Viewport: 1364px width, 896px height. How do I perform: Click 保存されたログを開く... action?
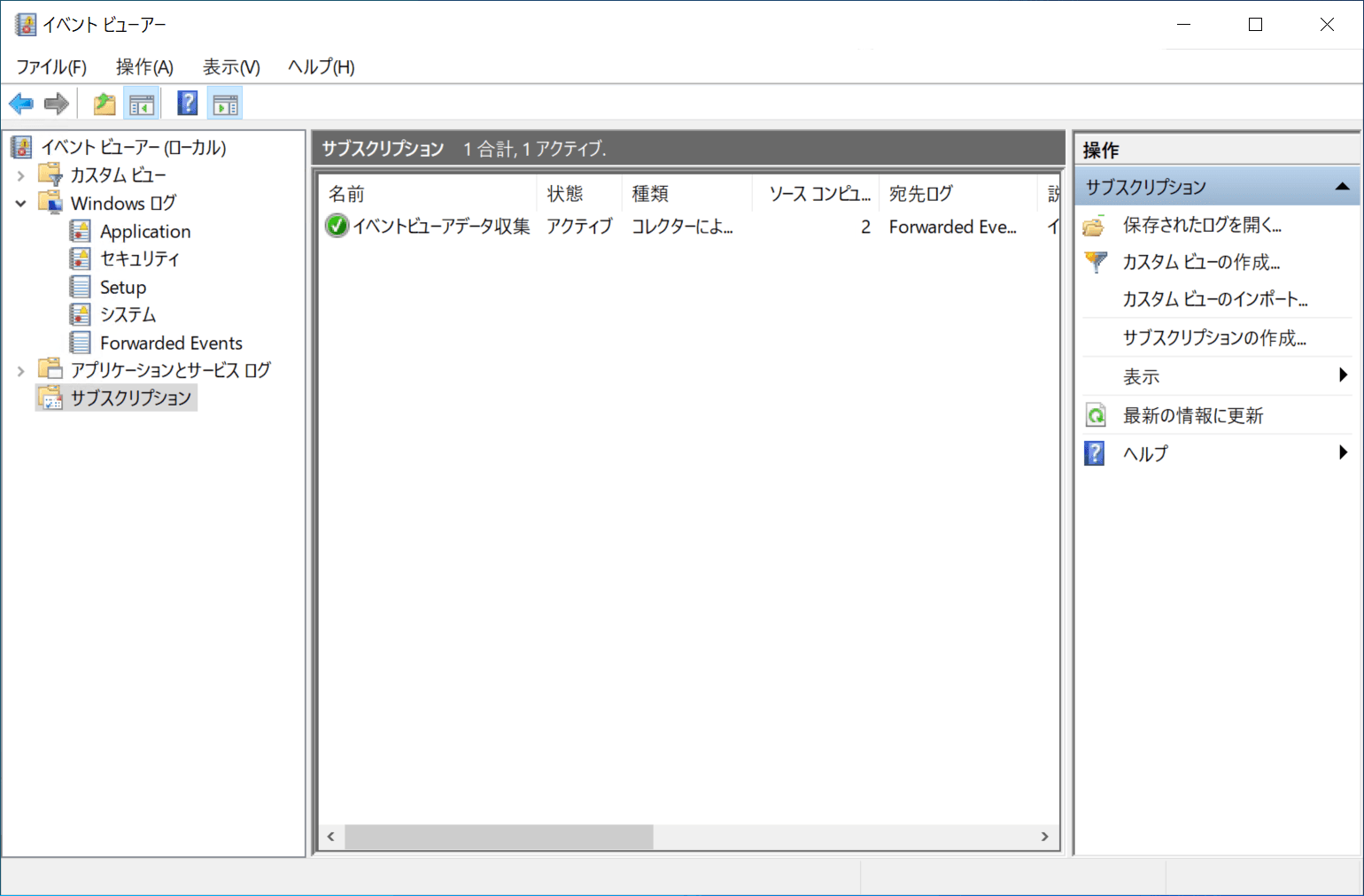click(1202, 225)
